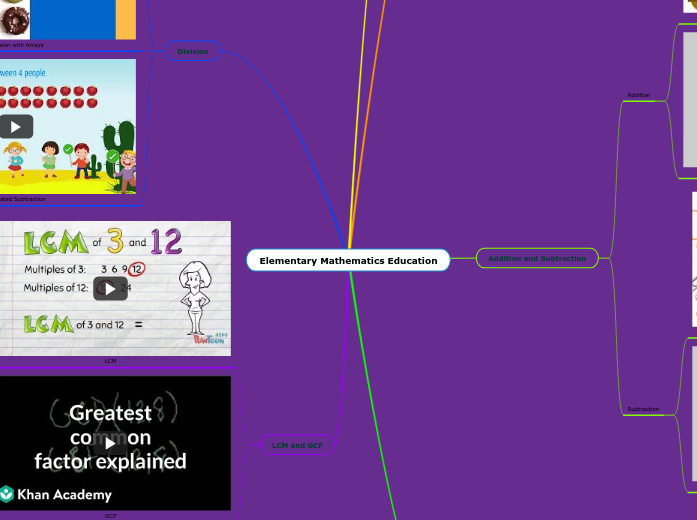Click the Repeated Subtraction video caption
Image resolution: width=697 pixels, height=520 pixels.
click(23, 199)
